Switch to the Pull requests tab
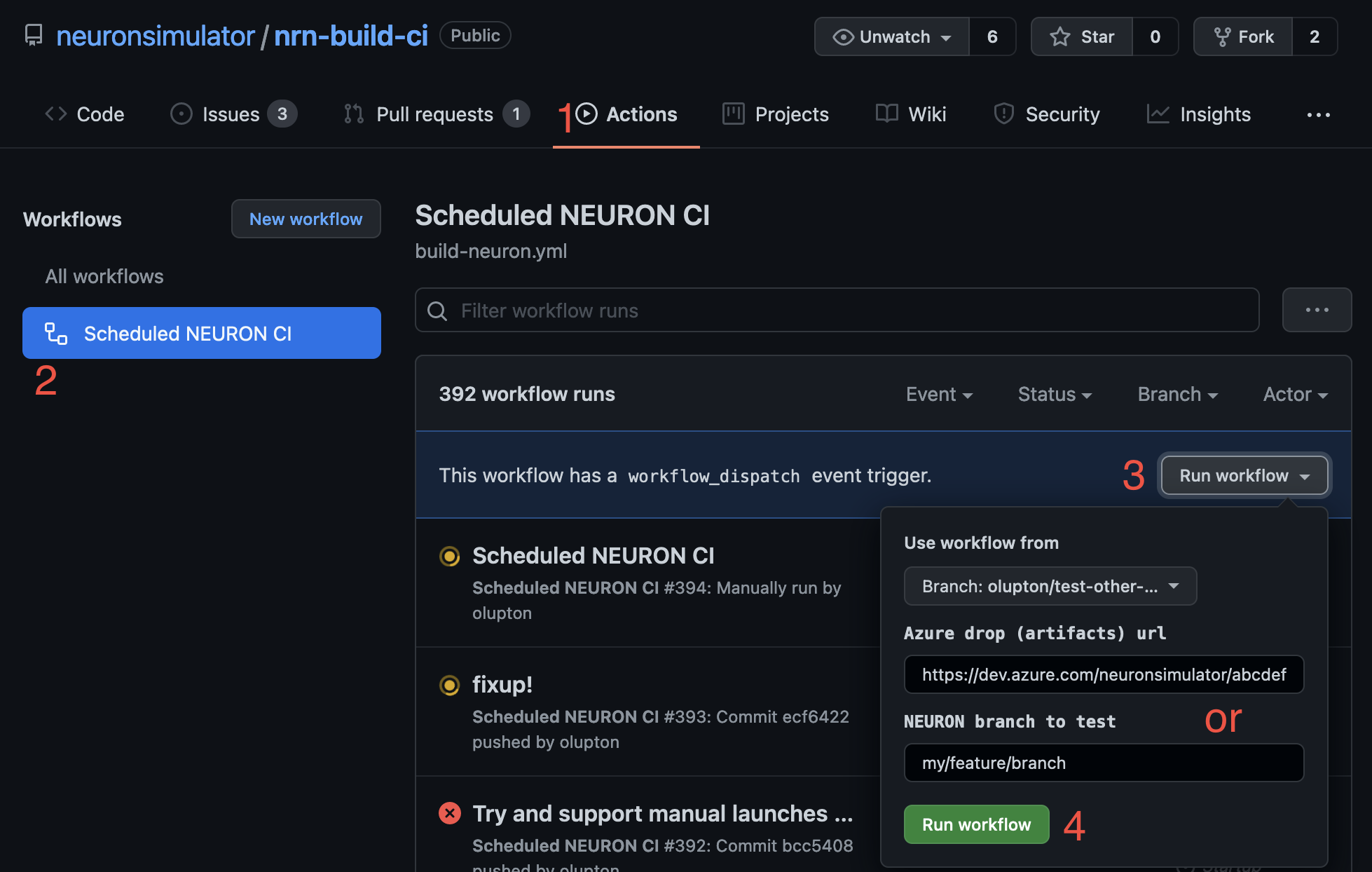Viewport: 1372px width, 872px height. [x=434, y=114]
